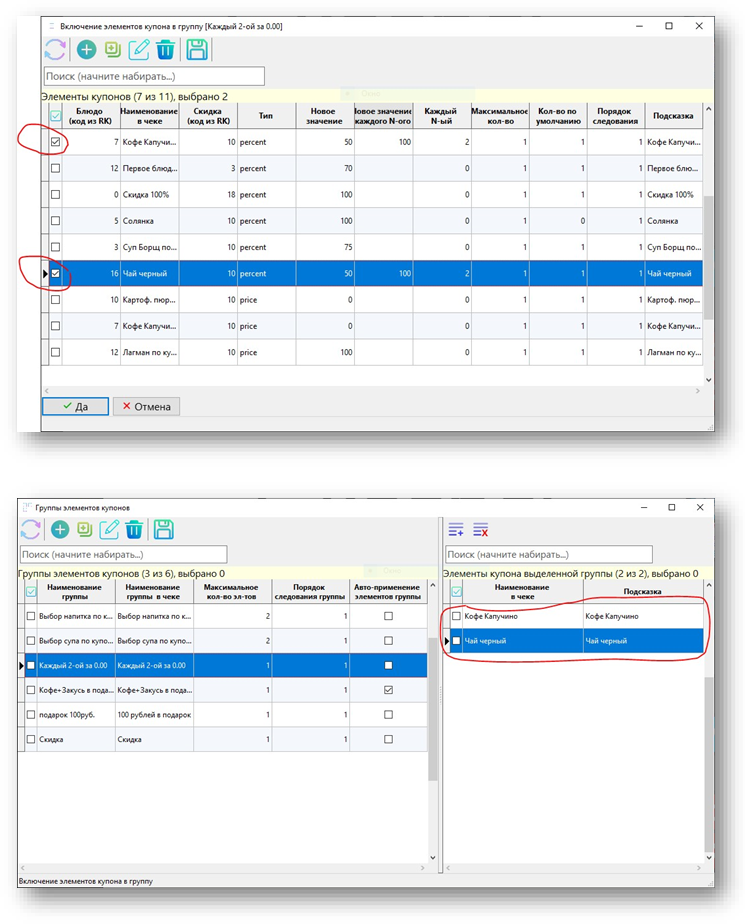Check the Кофе Капучино box in right panel
Screen dimensions: 745x924
point(457,616)
